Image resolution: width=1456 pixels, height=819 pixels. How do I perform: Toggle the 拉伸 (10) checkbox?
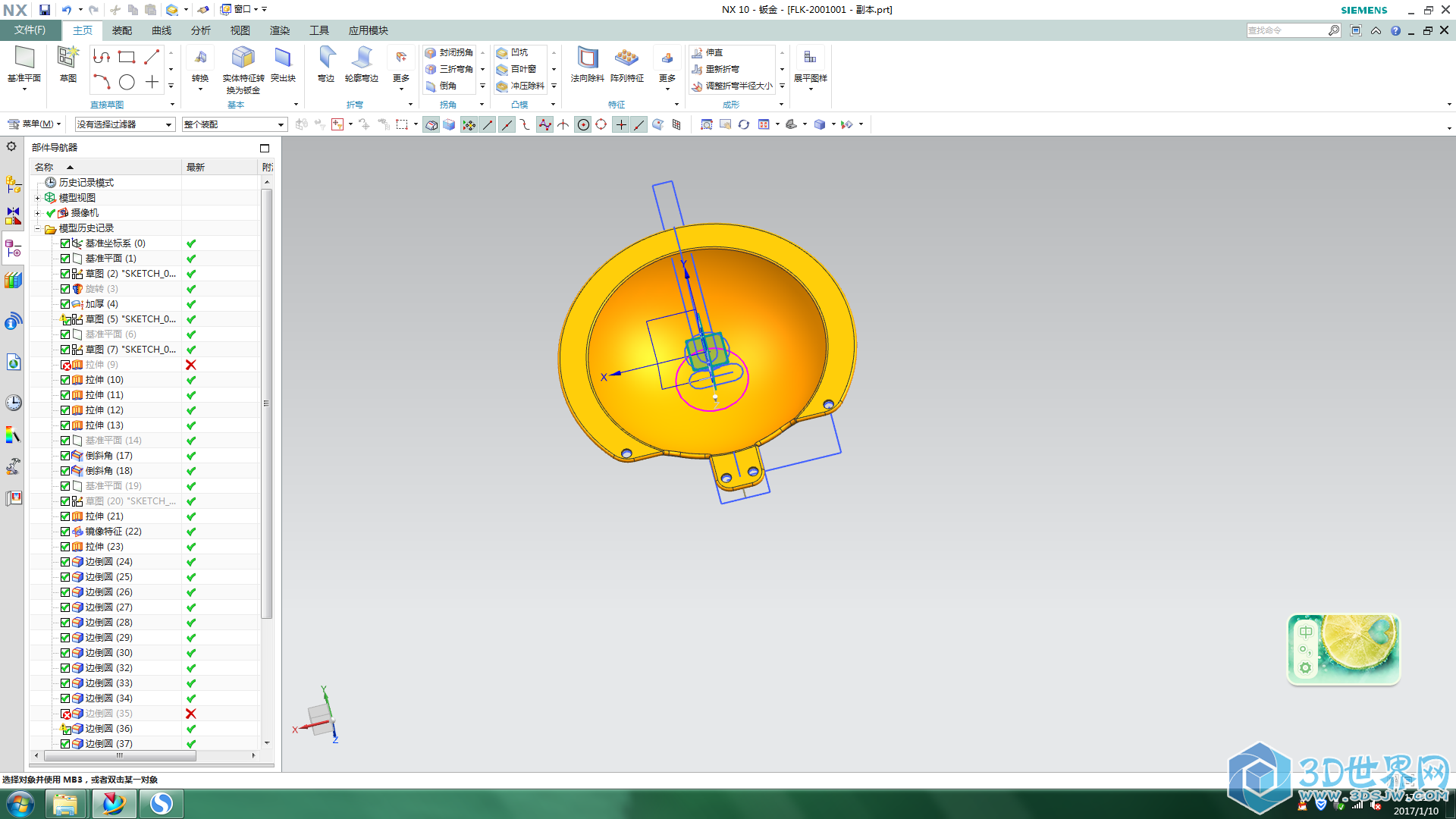tap(65, 380)
